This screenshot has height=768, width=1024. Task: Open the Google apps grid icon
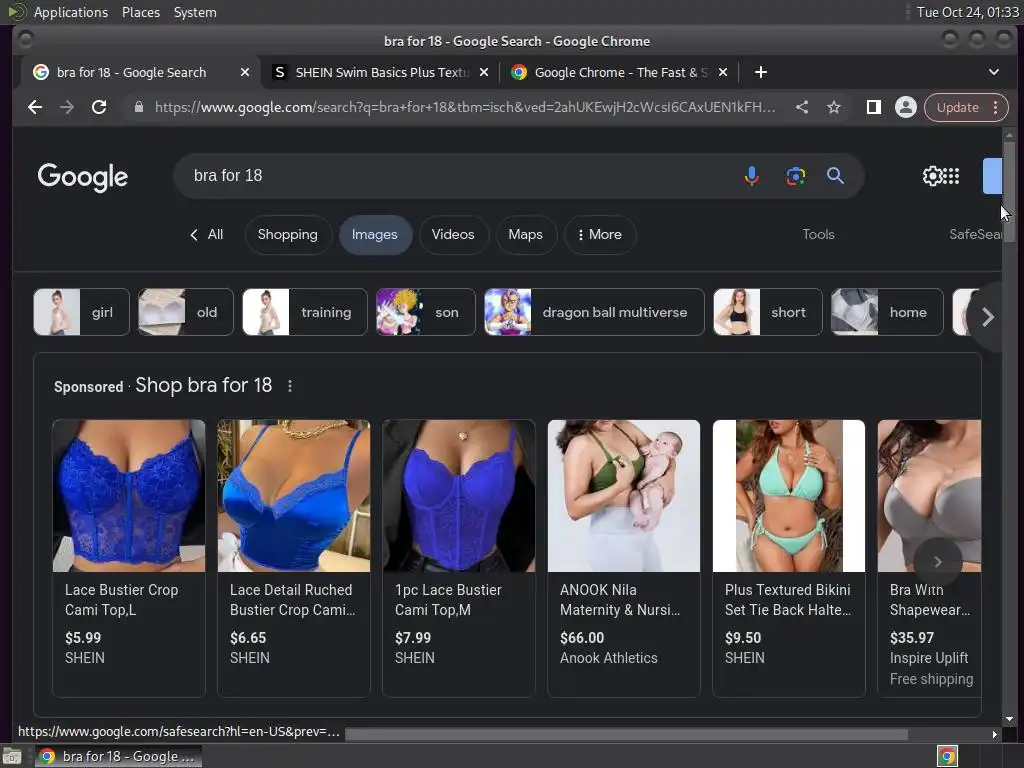952,176
